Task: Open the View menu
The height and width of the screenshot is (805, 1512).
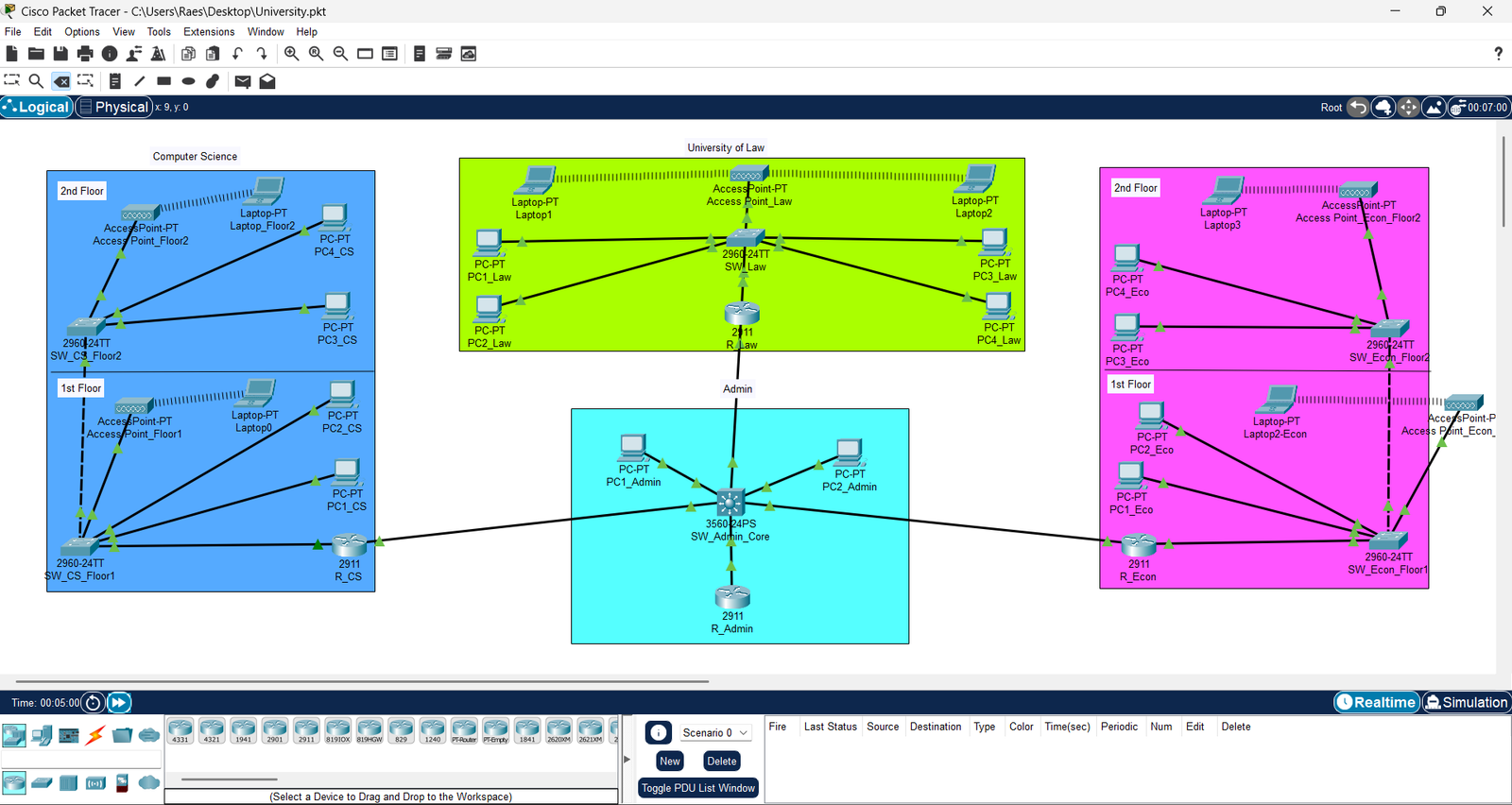Action: (x=124, y=31)
